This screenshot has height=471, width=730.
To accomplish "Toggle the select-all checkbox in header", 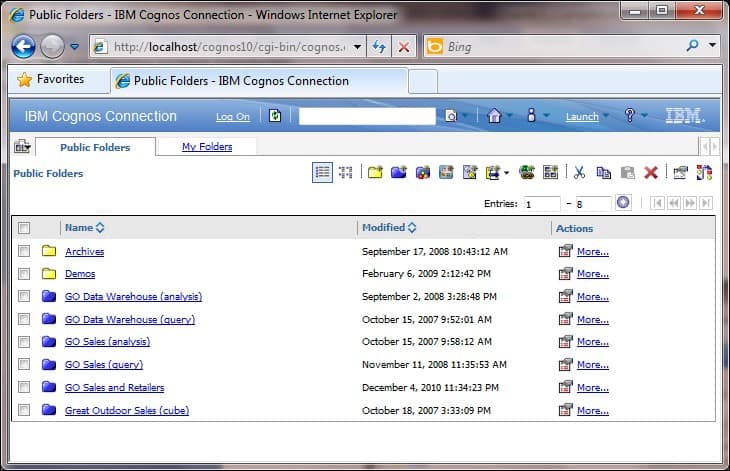I will pos(24,228).
